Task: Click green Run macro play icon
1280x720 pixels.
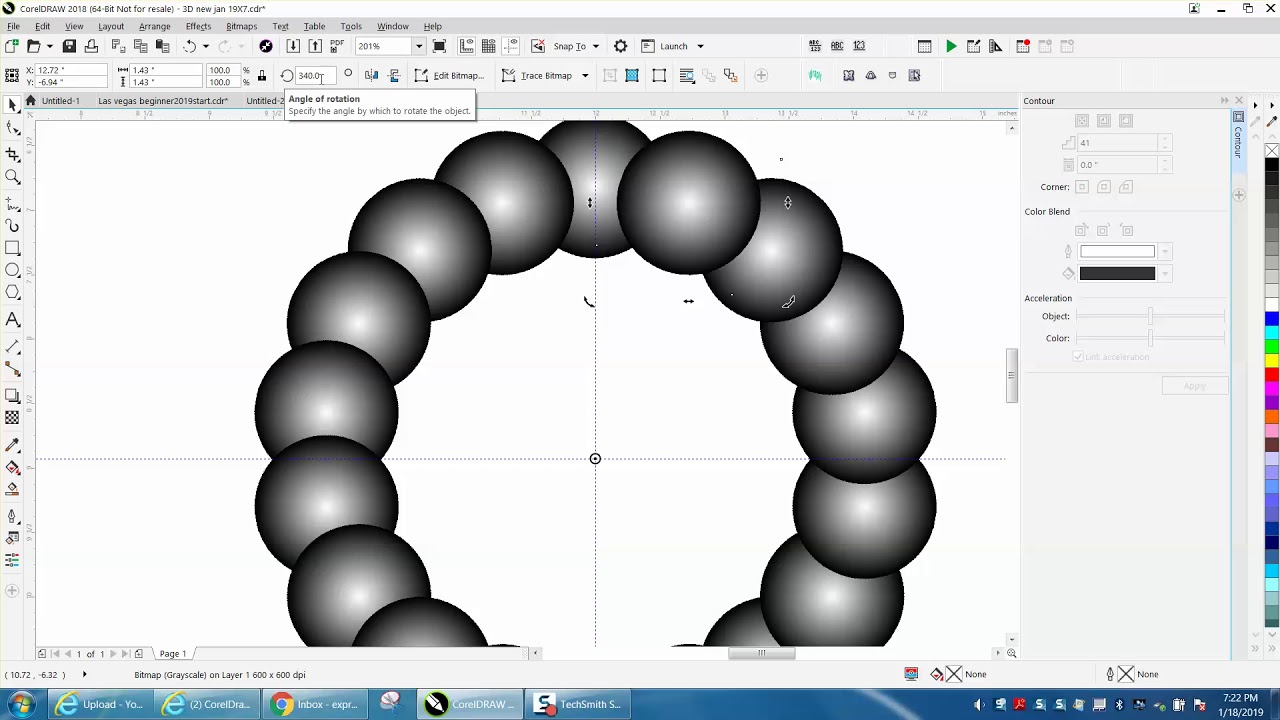Action: pos(951,46)
